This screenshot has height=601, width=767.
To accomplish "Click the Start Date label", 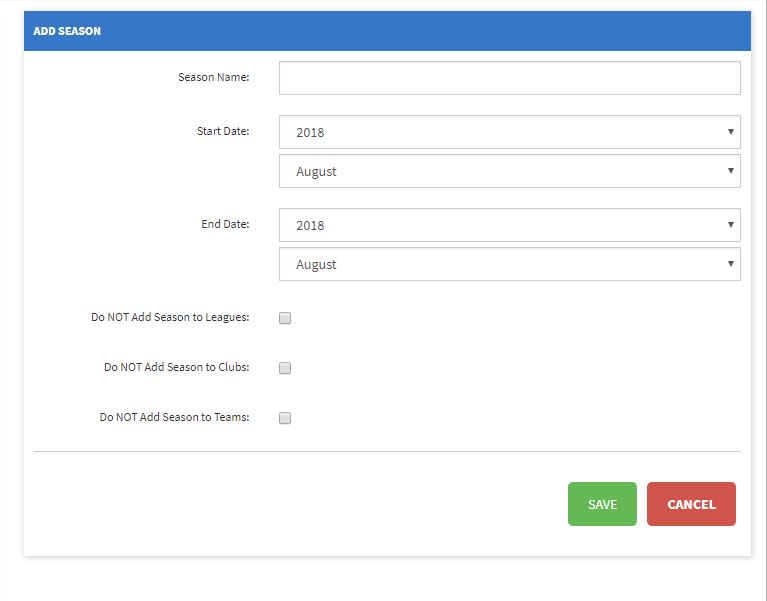I will pyautogui.click(x=223, y=131).
